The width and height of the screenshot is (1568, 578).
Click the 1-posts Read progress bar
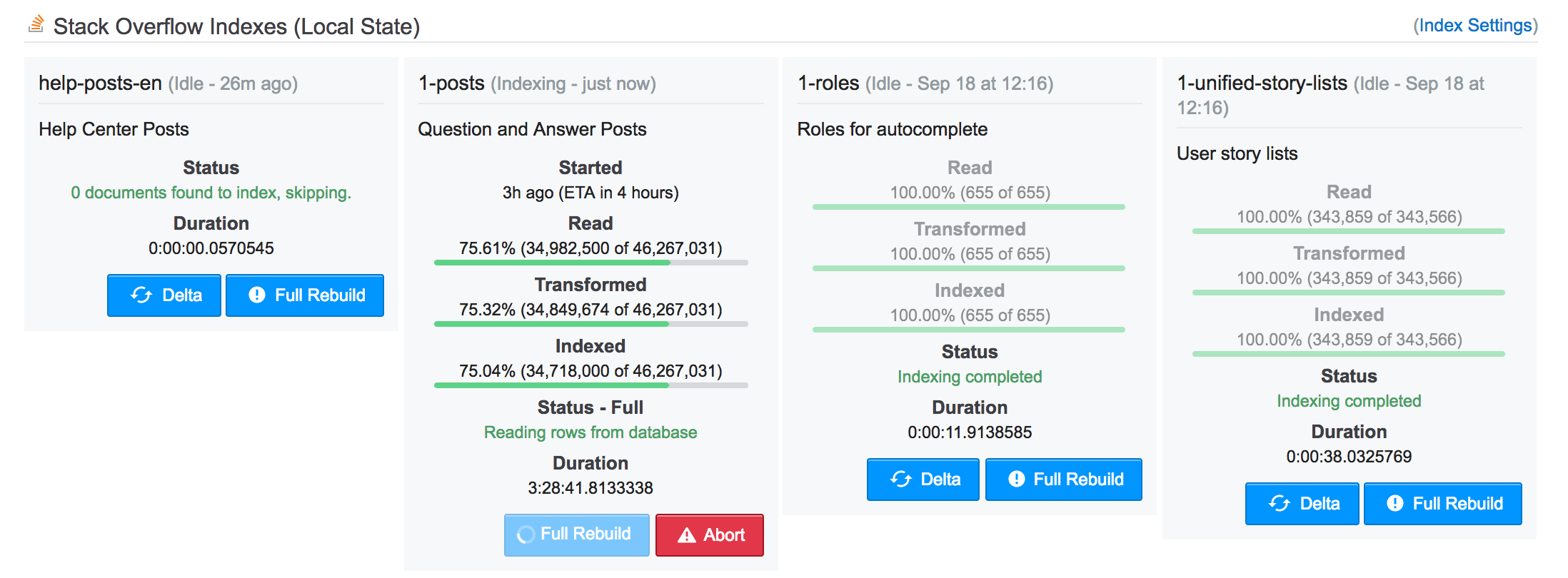pyautogui.click(x=591, y=263)
